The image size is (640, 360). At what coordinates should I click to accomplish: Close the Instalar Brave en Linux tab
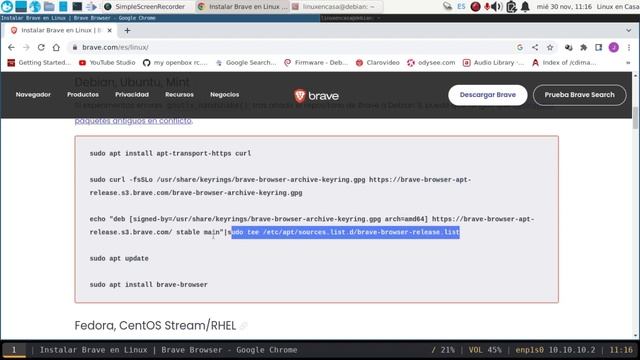coord(109,31)
